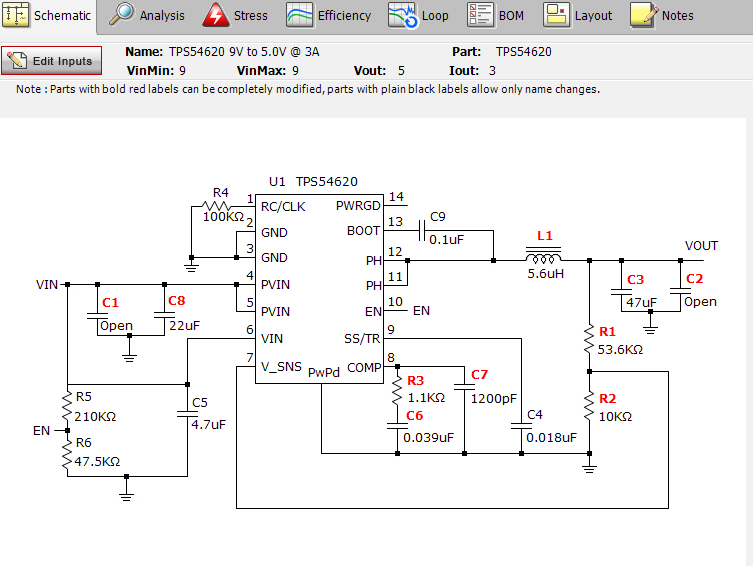This screenshot has height=566, width=753.
Task: Switch to the Efficiency tab
Action: (x=329, y=16)
